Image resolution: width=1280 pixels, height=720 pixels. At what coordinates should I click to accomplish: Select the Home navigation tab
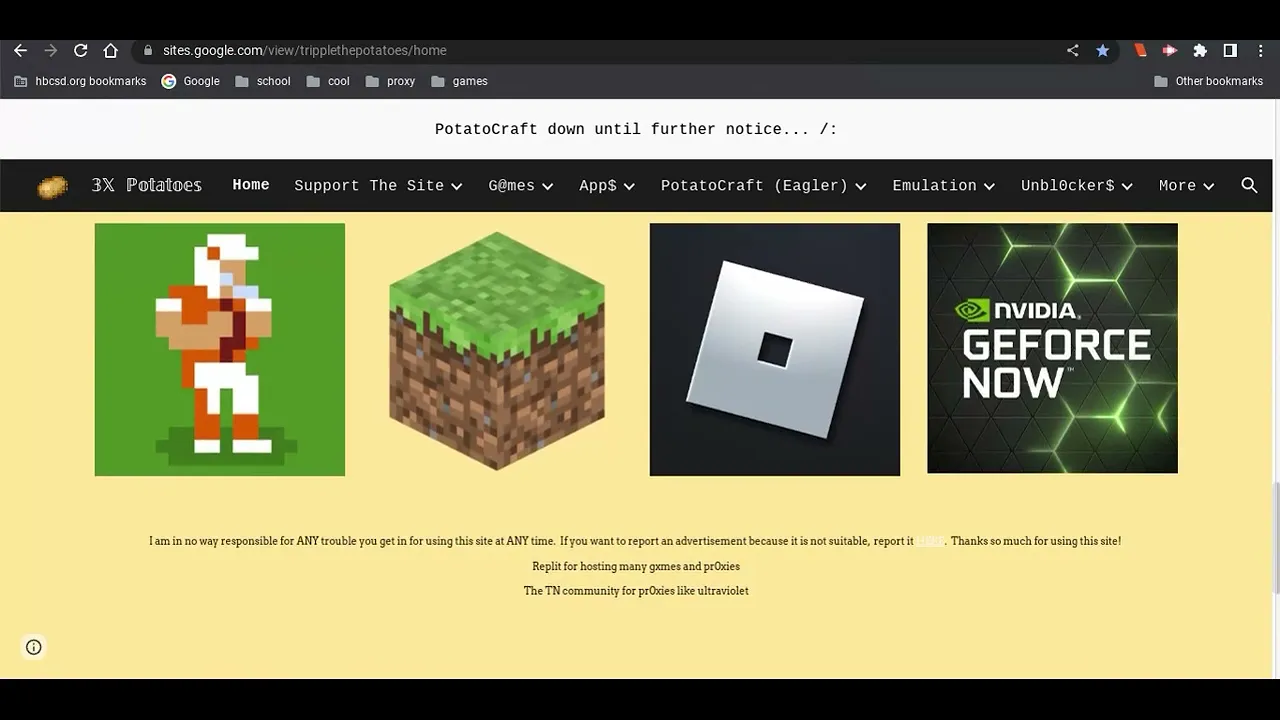click(251, 185)
